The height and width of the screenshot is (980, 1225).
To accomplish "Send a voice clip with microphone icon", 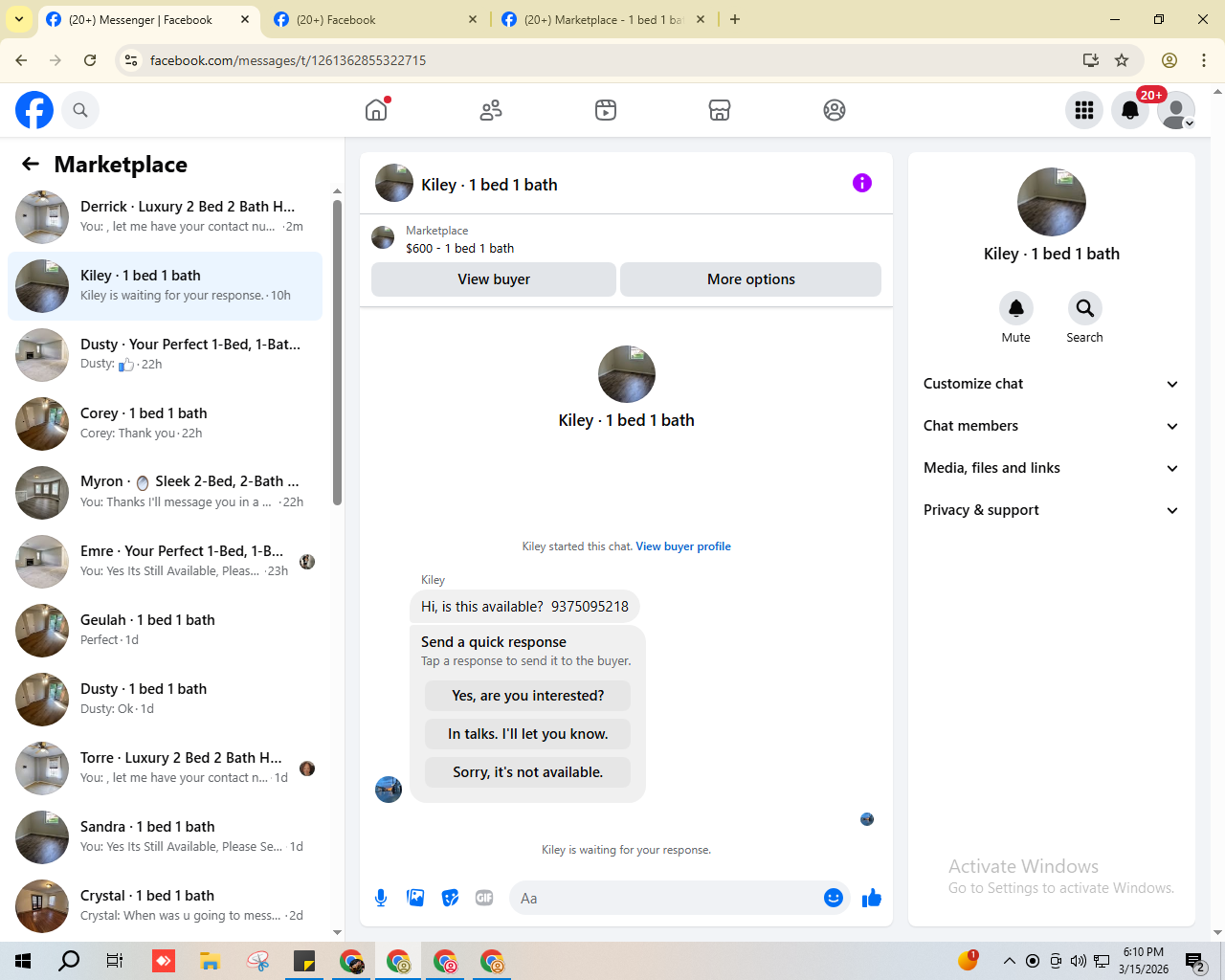I will pyautogui.click(x=381, y=898).
